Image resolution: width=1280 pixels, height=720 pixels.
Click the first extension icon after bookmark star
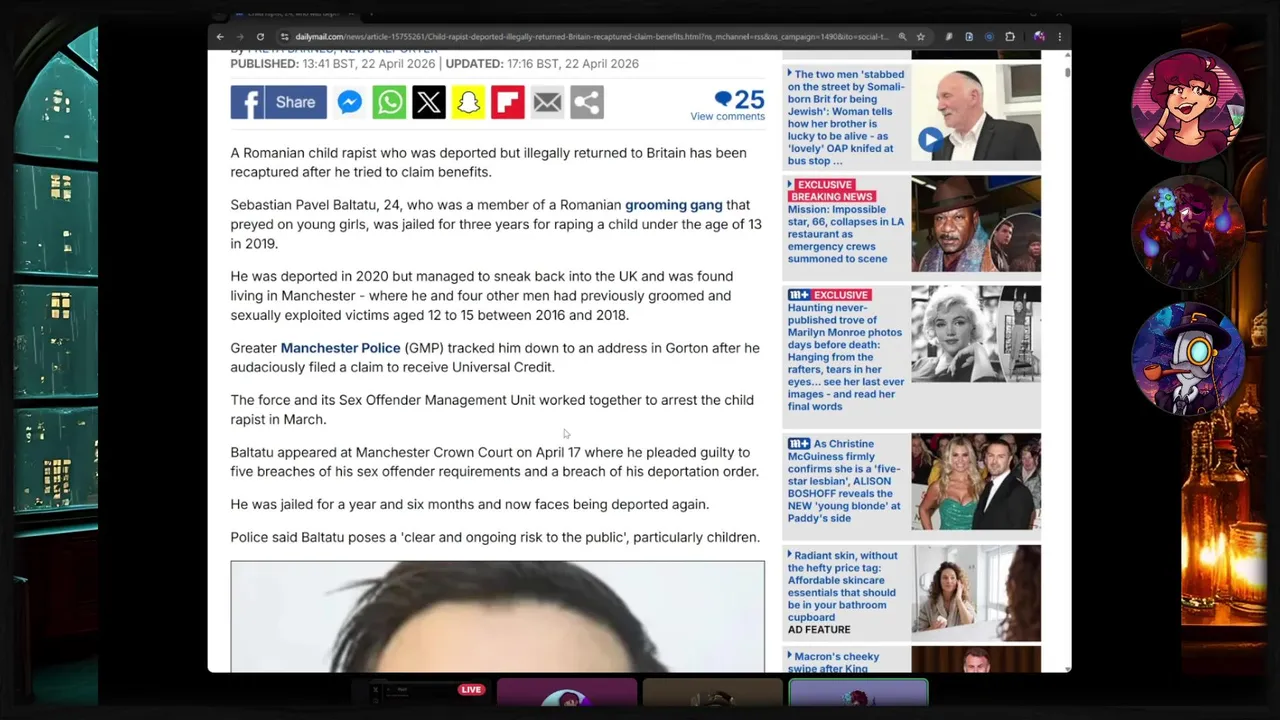pos(949,37)
